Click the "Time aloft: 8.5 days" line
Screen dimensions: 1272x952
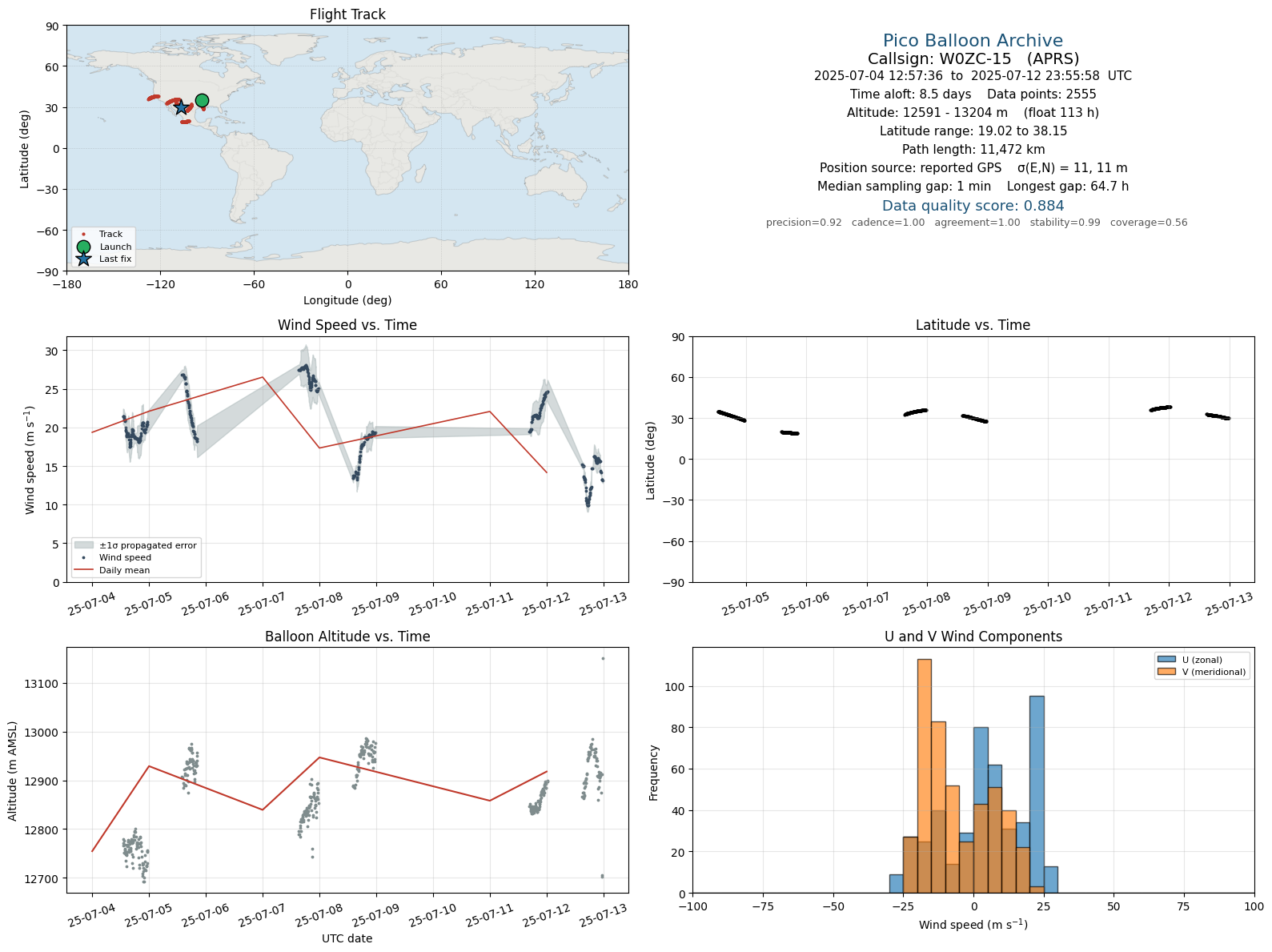973,94
